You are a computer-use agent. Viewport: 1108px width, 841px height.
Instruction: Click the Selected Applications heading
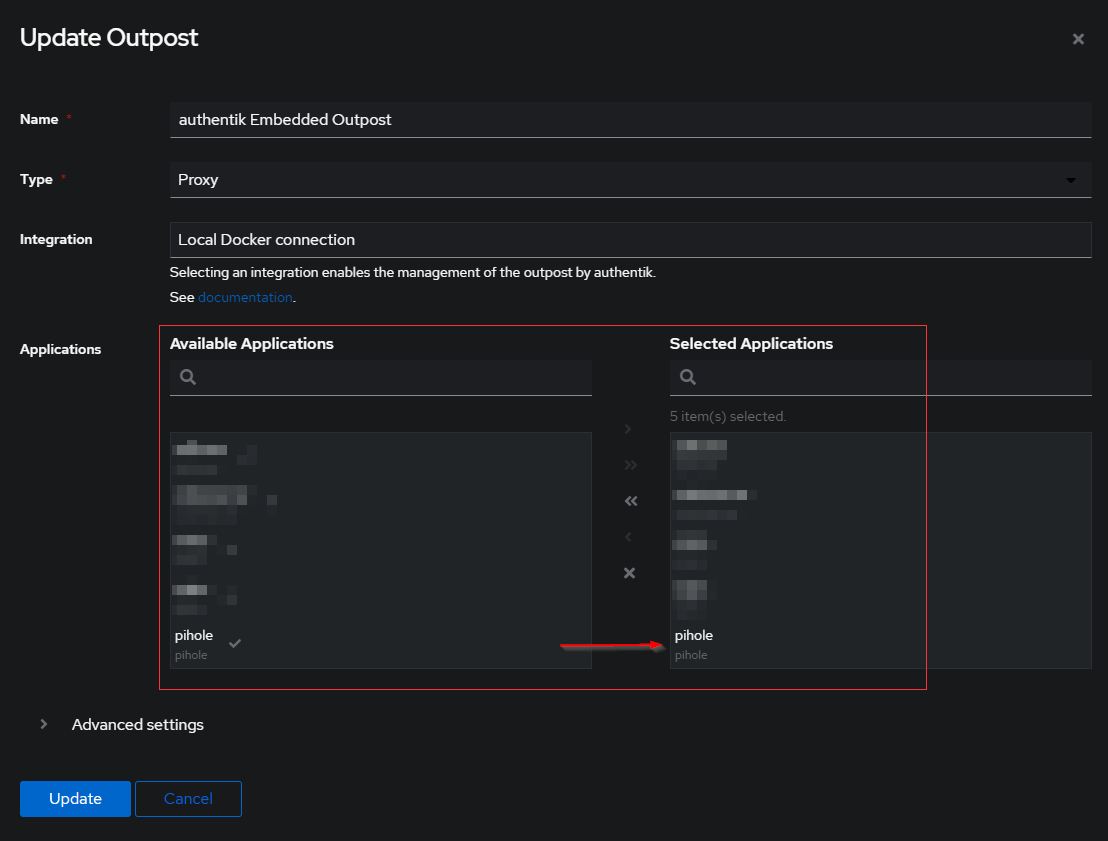751,343
